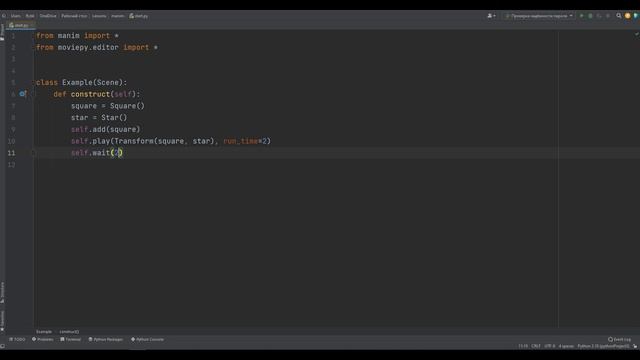
Task: Click the Lessons breadcrumb folder
Action: coord(99,16)
